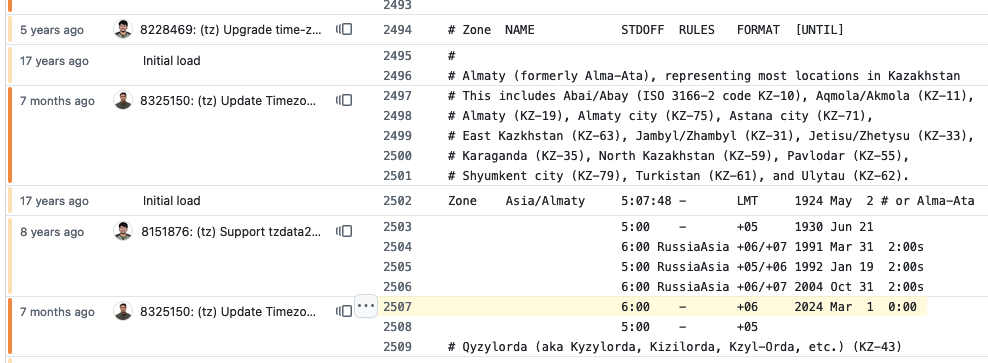Click '17 years ago' beside line 2495

point(54,61)
